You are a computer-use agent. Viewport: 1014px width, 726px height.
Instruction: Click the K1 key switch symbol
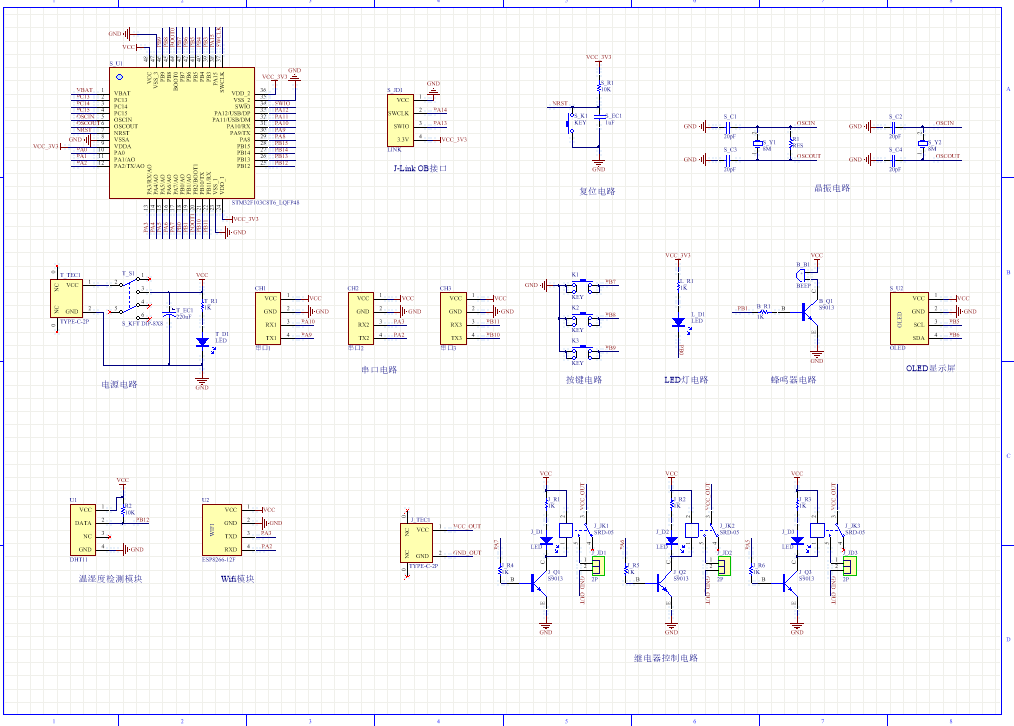point(578,286)
